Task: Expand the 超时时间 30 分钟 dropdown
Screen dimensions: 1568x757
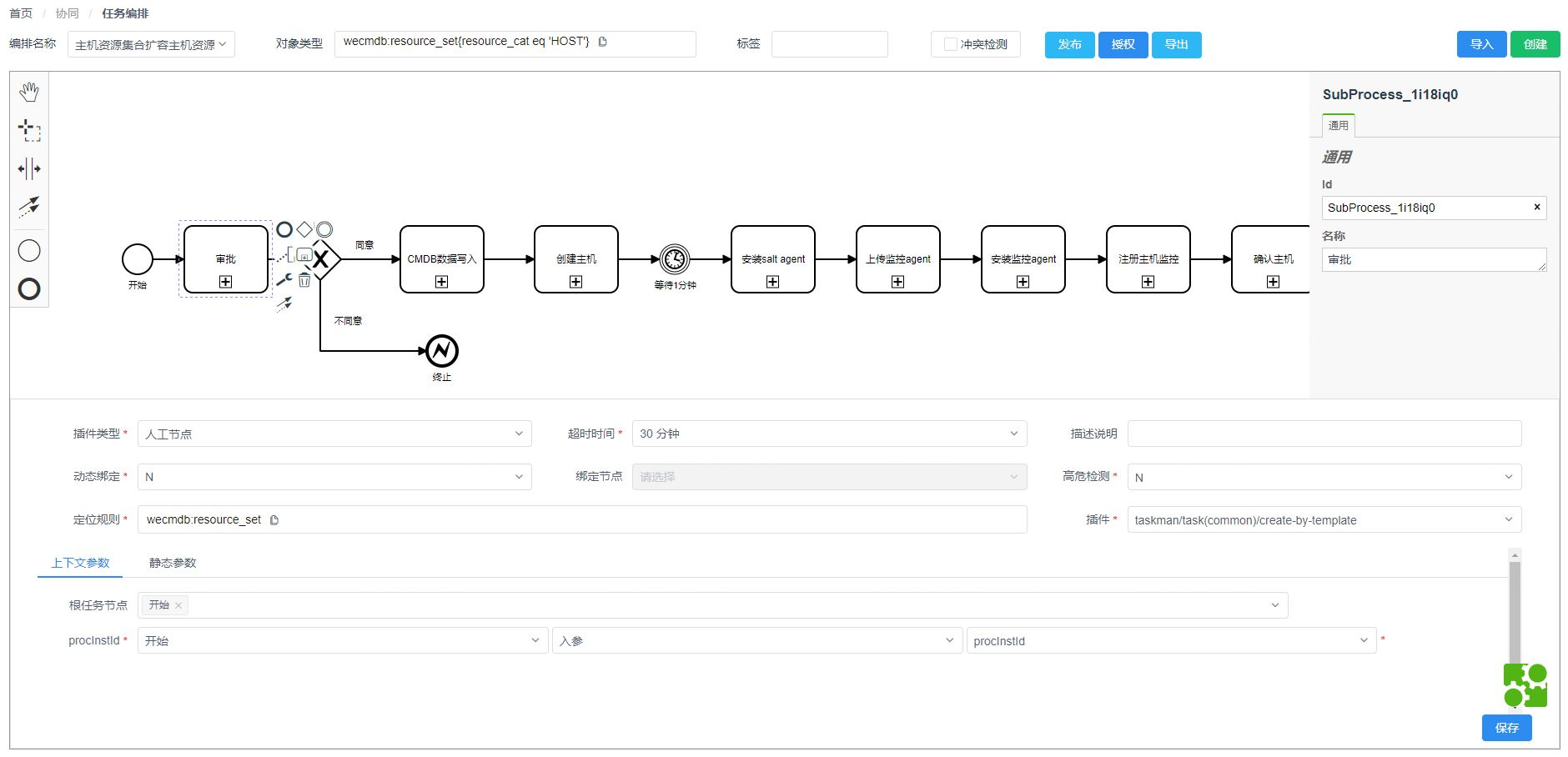Action: 829,434
